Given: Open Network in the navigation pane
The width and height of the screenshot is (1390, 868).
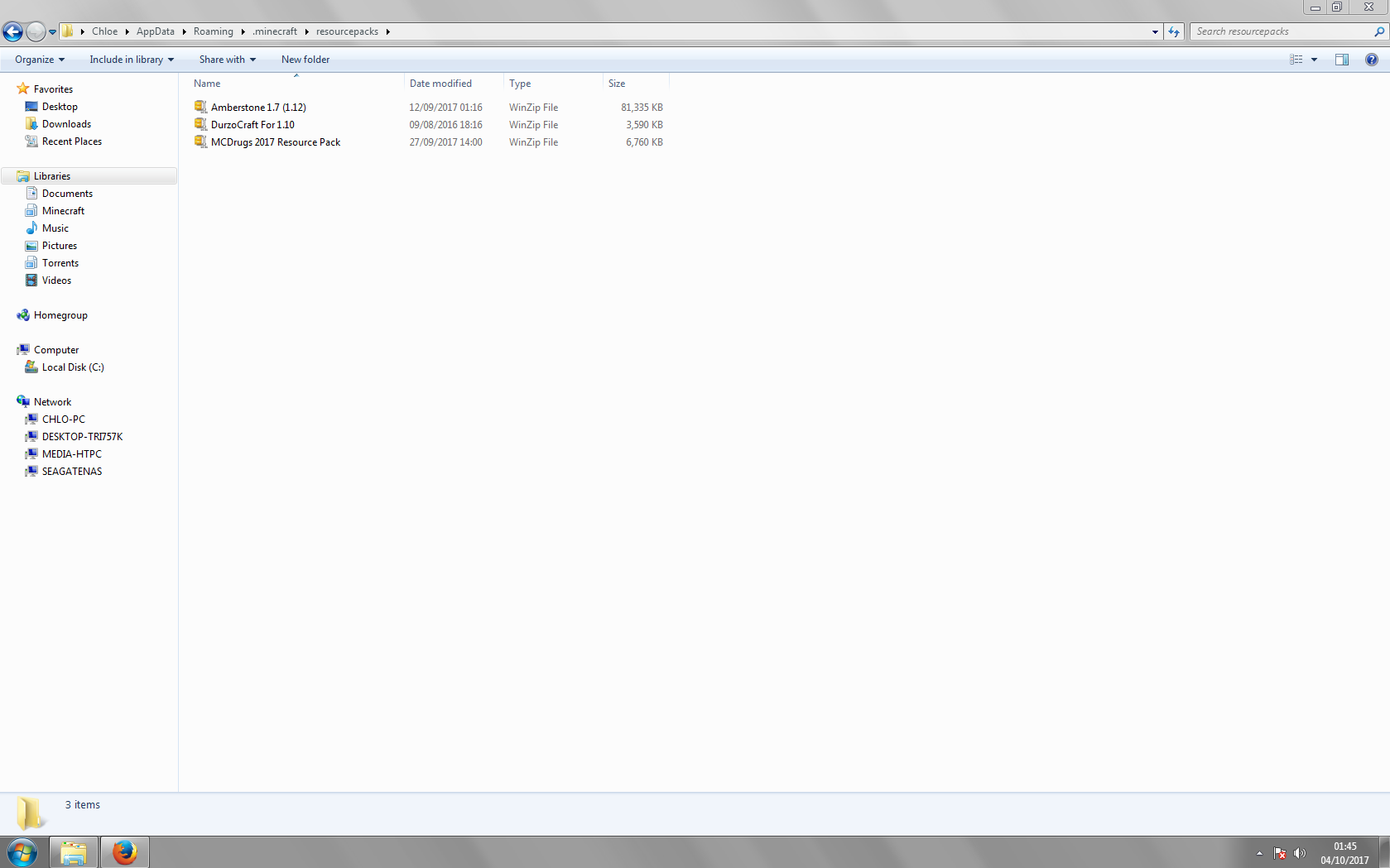Looking at the screenshot, I should pyautogui.click(x=52, y=402).
